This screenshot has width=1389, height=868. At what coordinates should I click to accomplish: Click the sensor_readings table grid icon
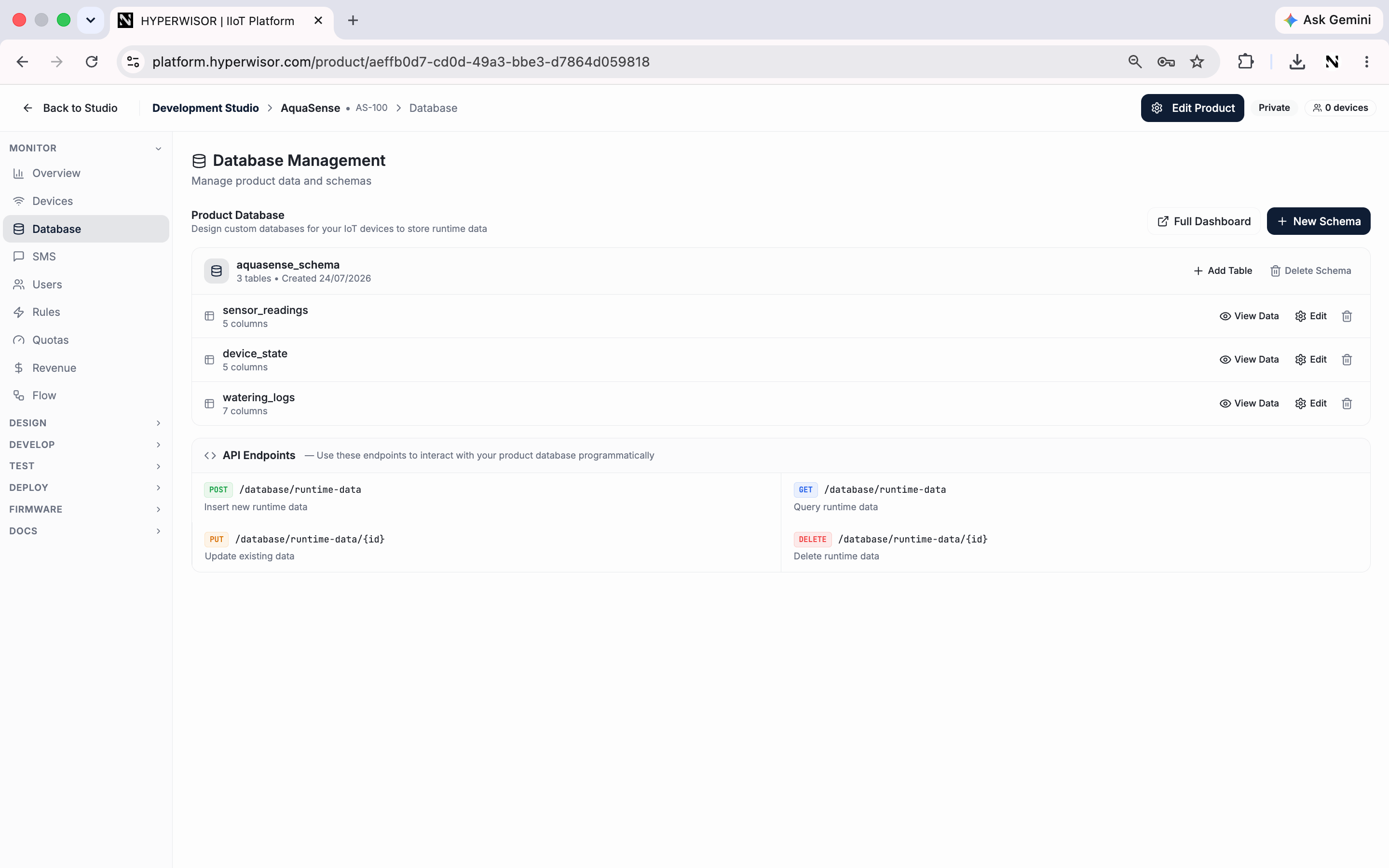coord(209,316)
